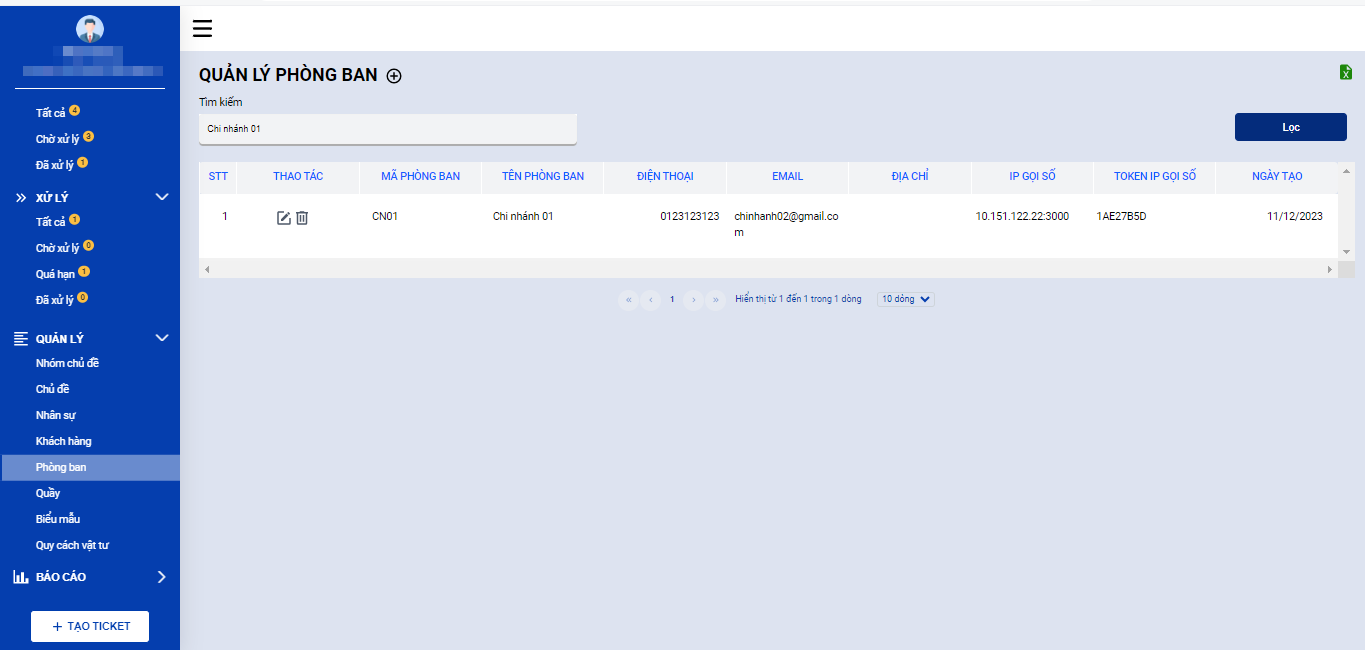Open the 10 dòng rows dropdown
Screen dimensions: 1365x650
906,299
